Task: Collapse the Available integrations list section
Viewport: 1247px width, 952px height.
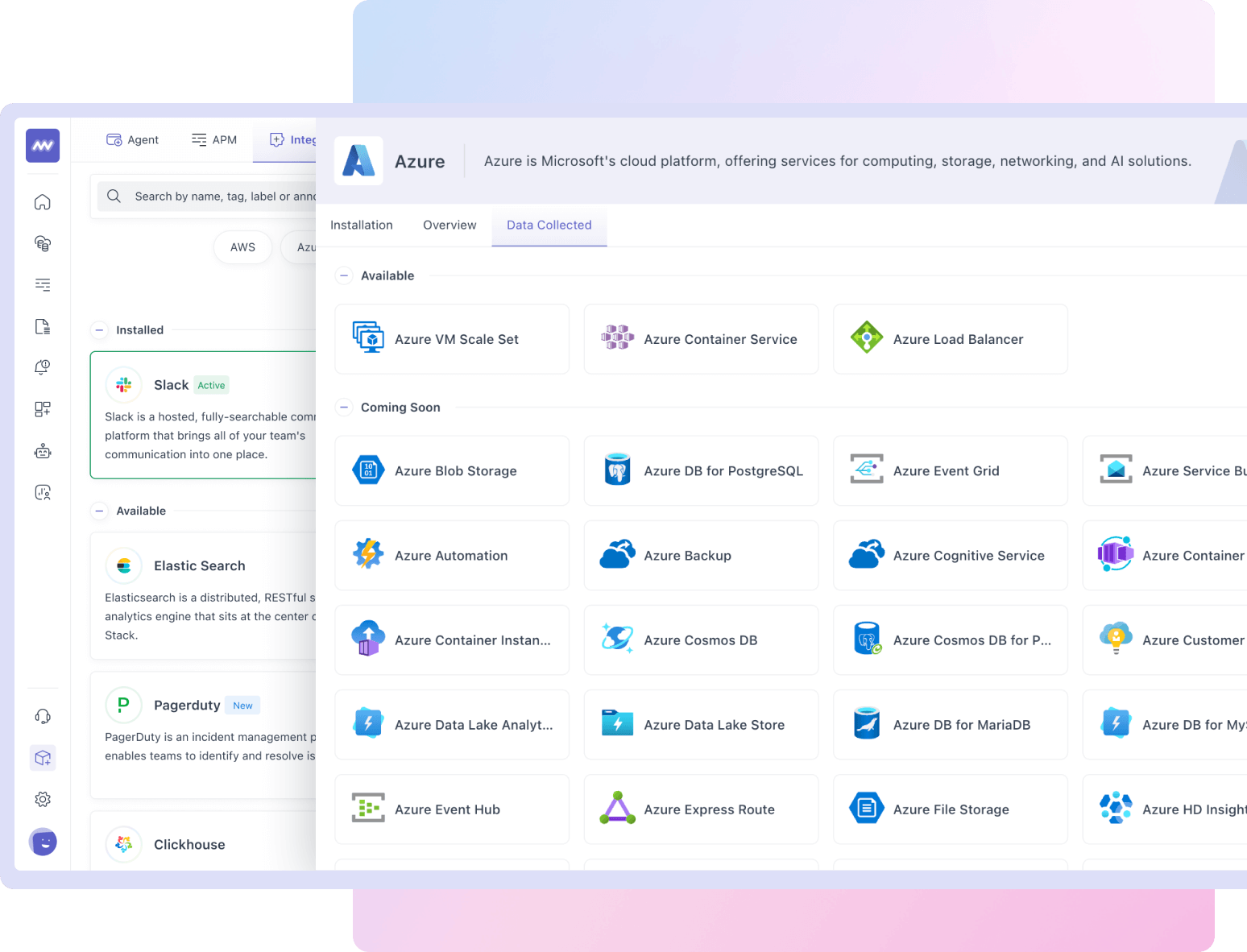Action: [x=100, y=511]
